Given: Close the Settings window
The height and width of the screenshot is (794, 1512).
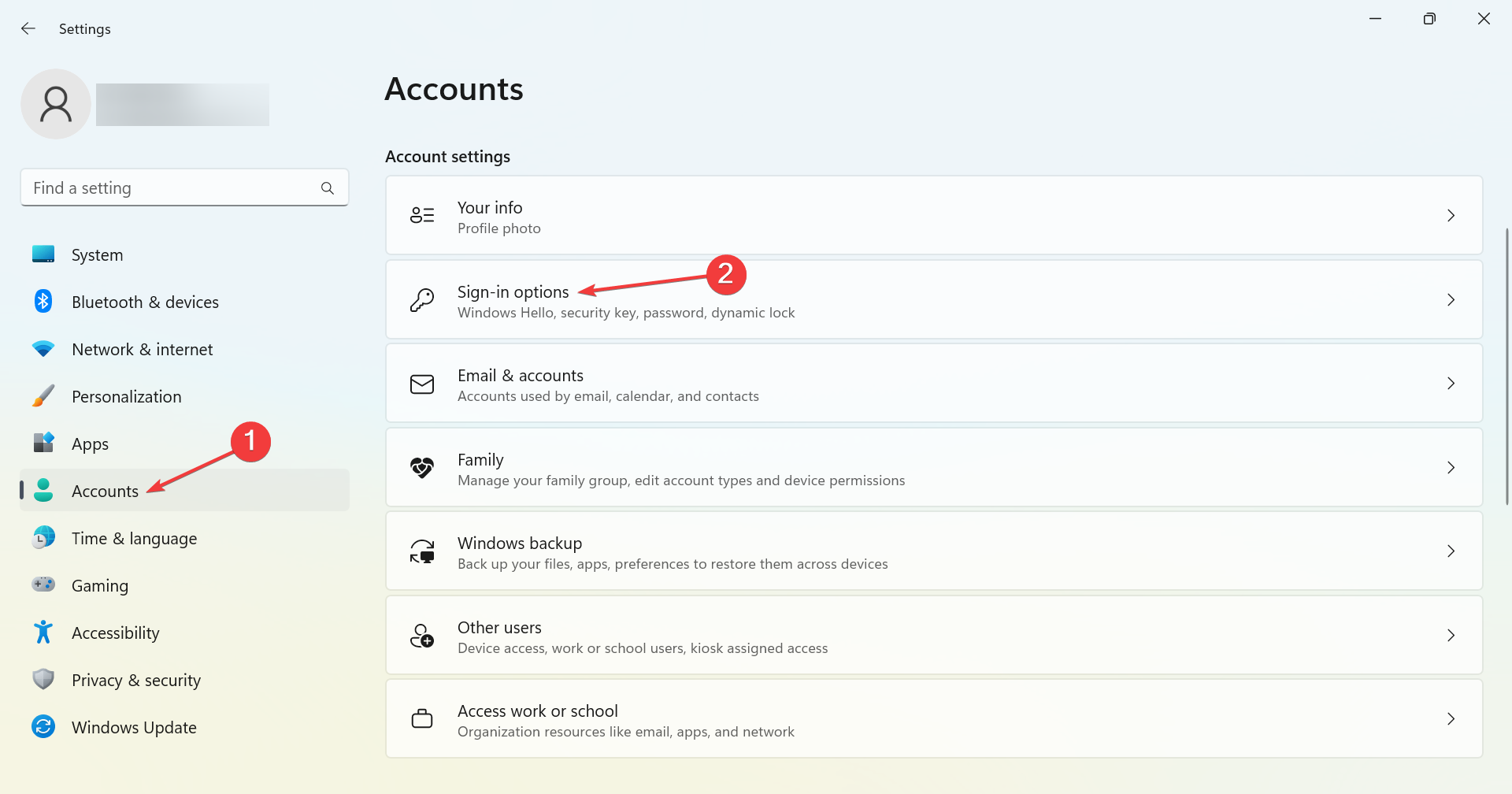Looking at the screenshot, I should click(x=1484, y=19).
